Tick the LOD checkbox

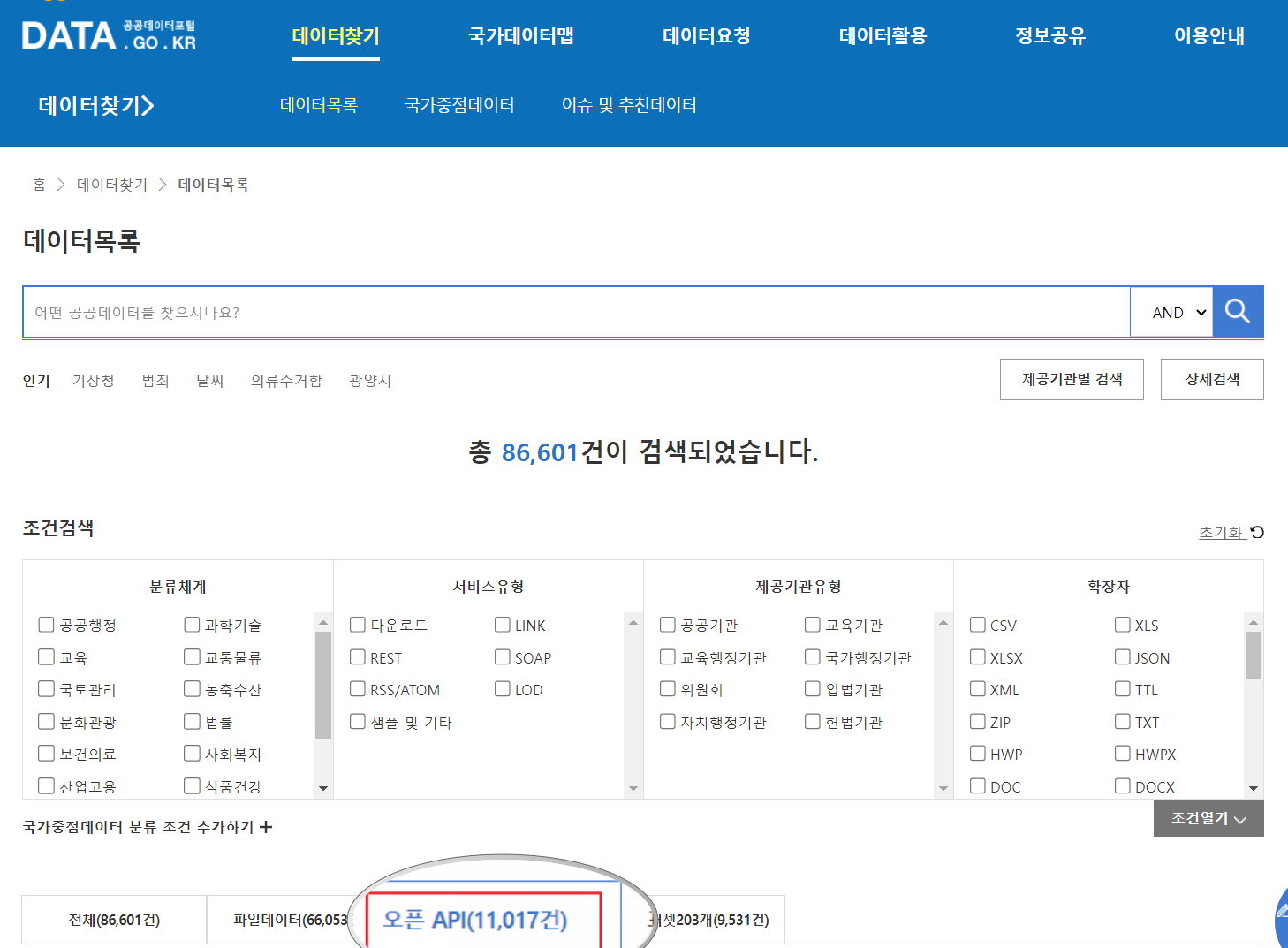click(503, 688)
